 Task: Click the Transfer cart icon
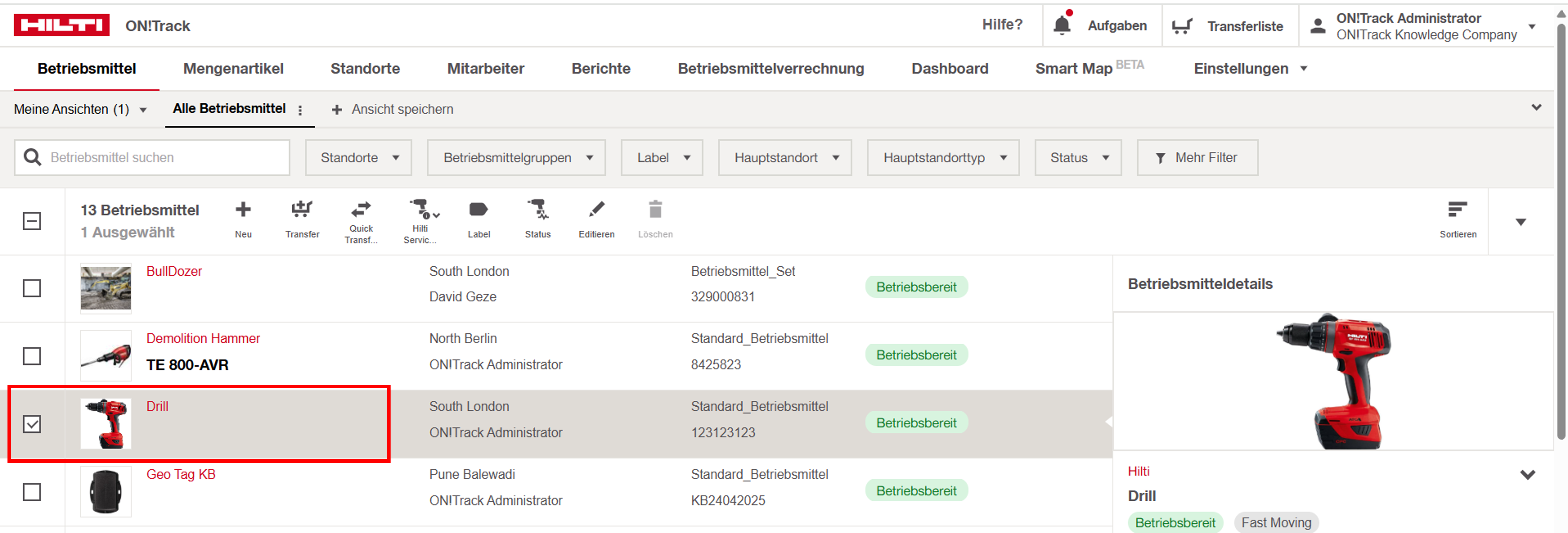point(302,210)
